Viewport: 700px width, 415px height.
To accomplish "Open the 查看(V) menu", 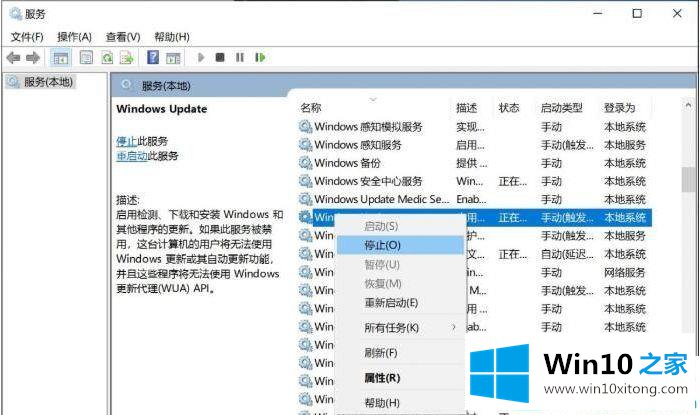I will tap(123, 37).
